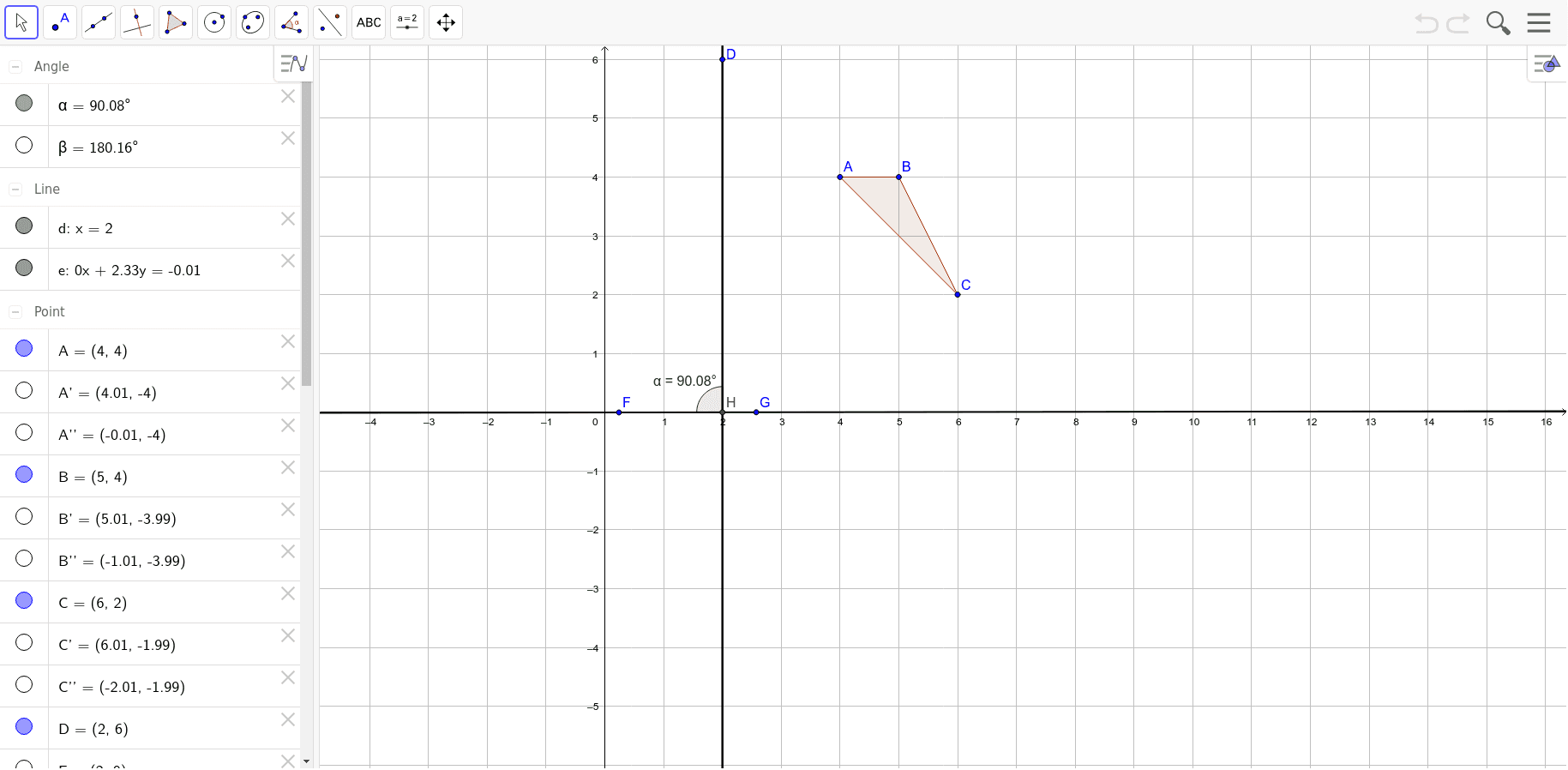Select the Move Graphics View tool
The image size is (1568, 770).
pyautogui.click(x=446, y=22)
